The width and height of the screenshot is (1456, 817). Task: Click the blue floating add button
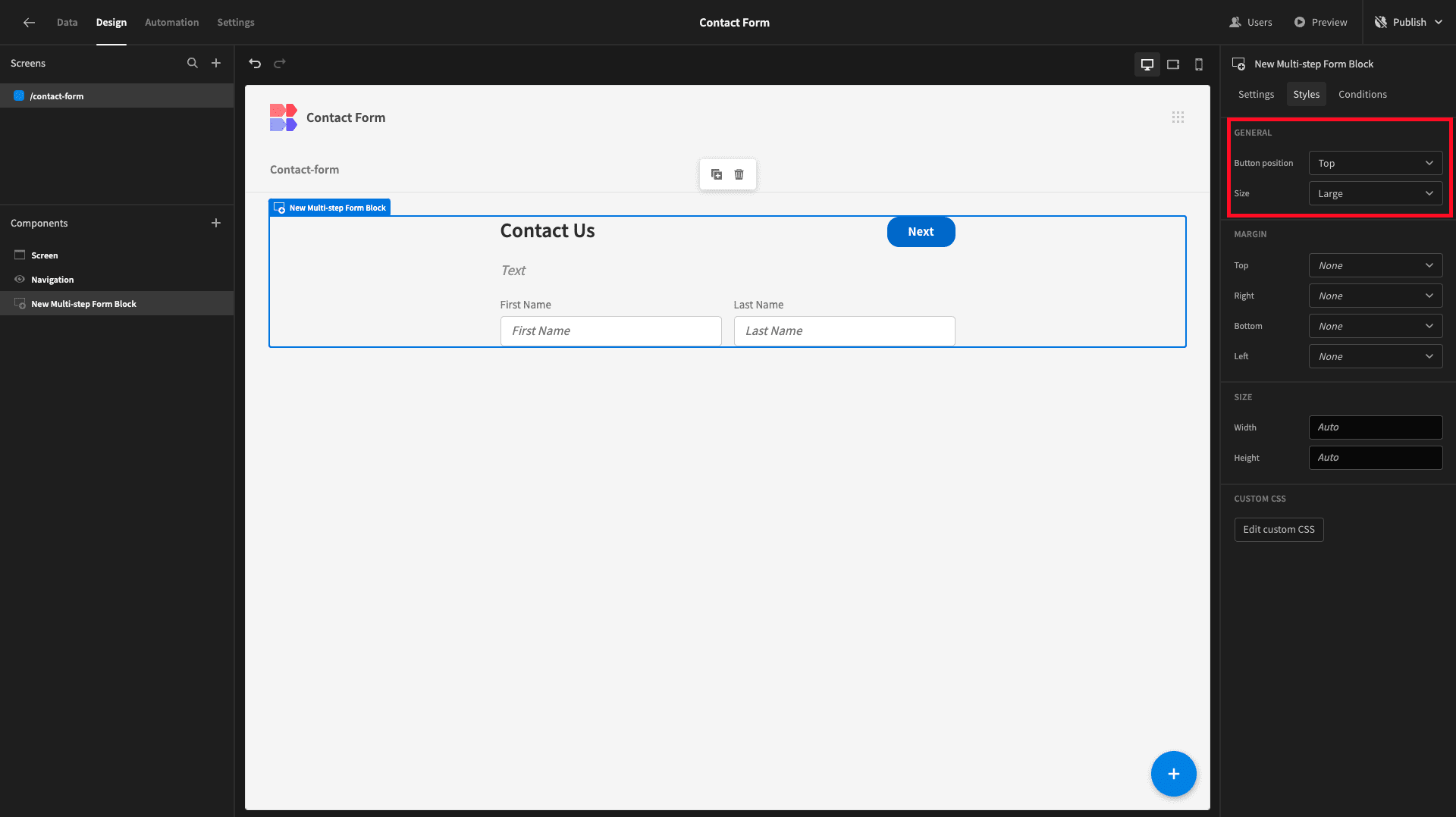(x=1174, y=774)
